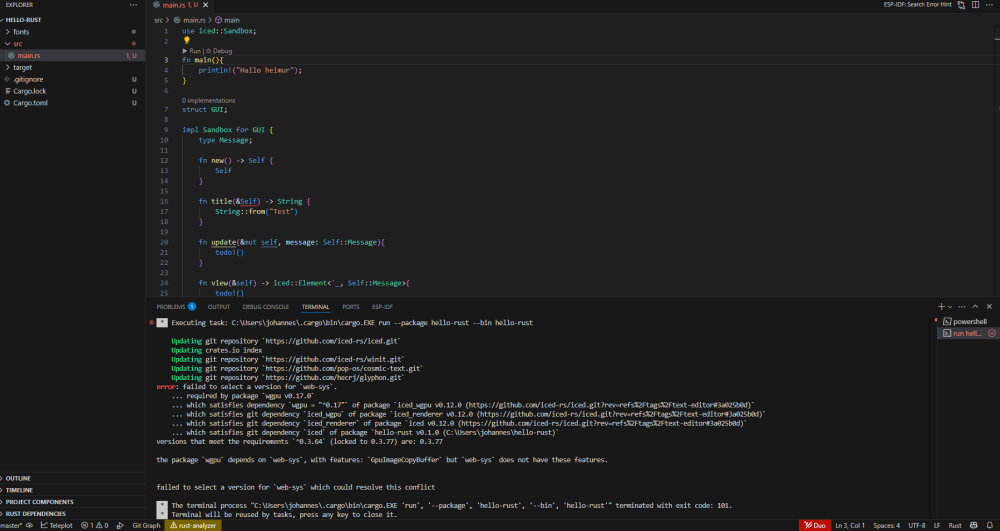
Task: Click the 'impl Sandbox for GUI {' line
Action: click(228, 130)
